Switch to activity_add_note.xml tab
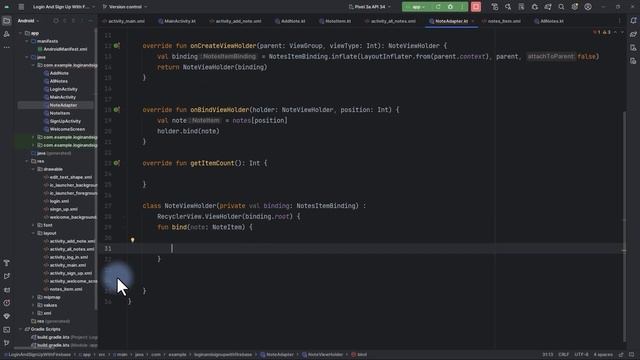This screenshot has height=360, width=640. pos(238,21)
